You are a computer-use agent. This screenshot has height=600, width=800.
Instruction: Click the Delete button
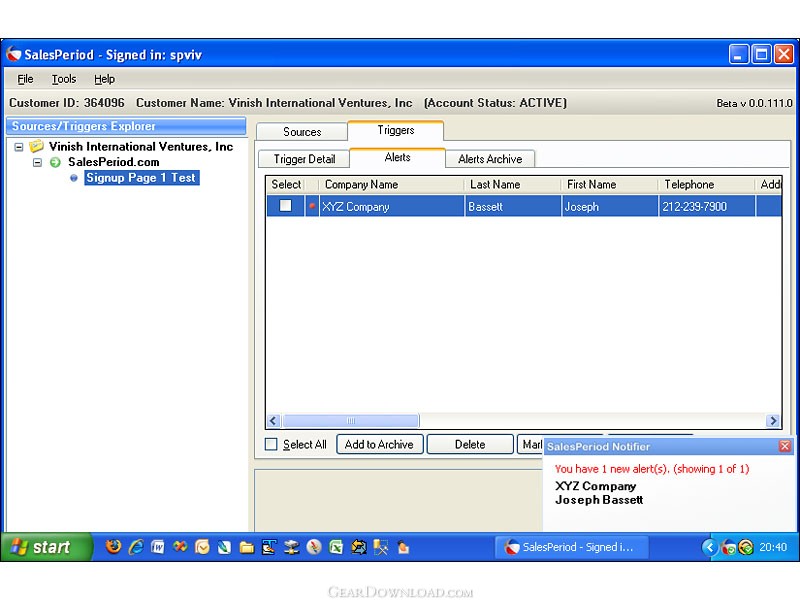click(470, 444)
